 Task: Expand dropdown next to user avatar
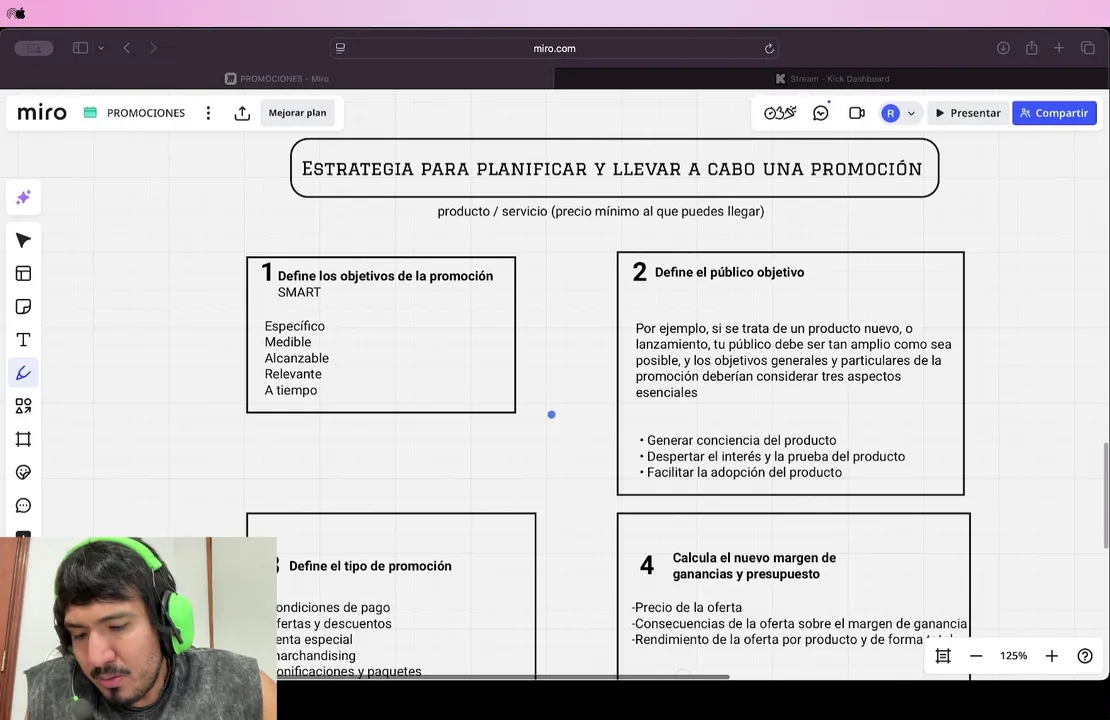[911, 113]
